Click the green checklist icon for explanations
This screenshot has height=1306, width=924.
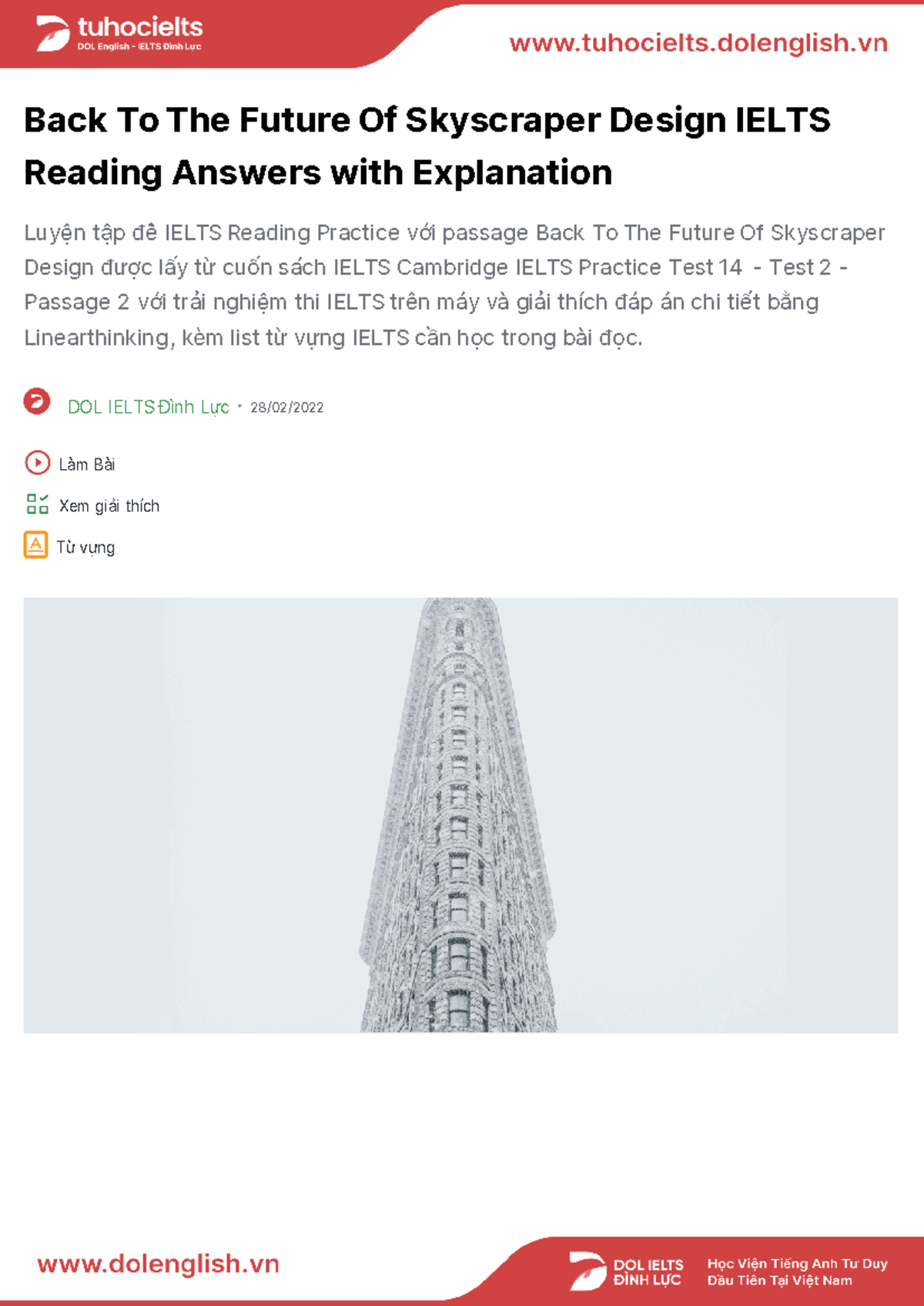click(x=37, y=504)
